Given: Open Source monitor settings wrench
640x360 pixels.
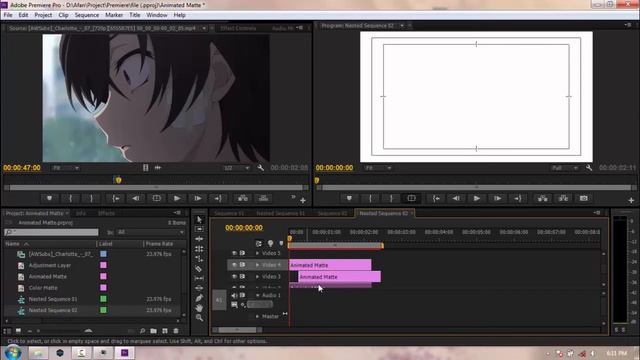Looking at the screenshot, I should click(260, 168).
